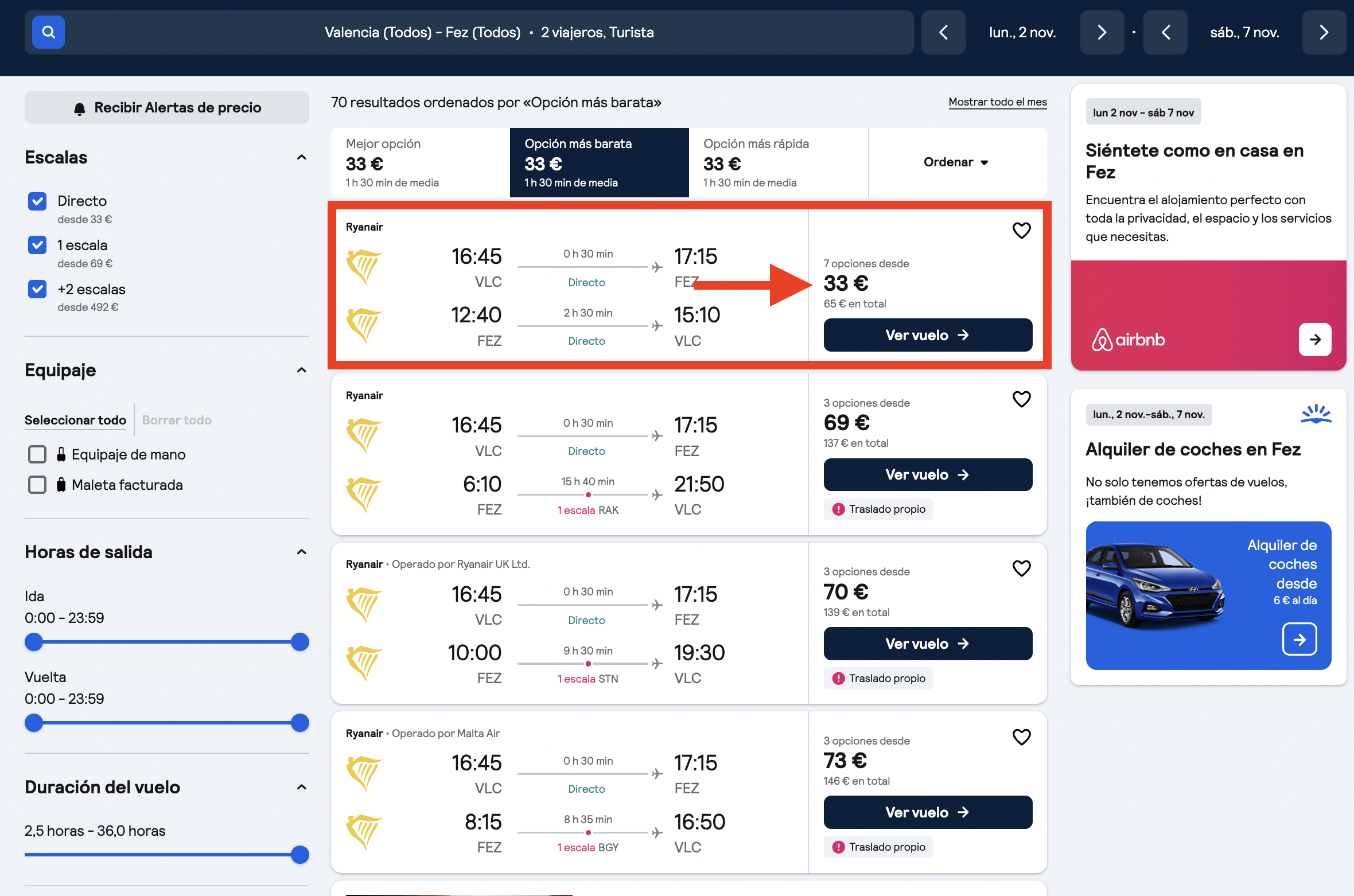Screen dimensions: 1354x896
Task: Favorite the 69 € flight with heart icon
Action: (1021, 399)
